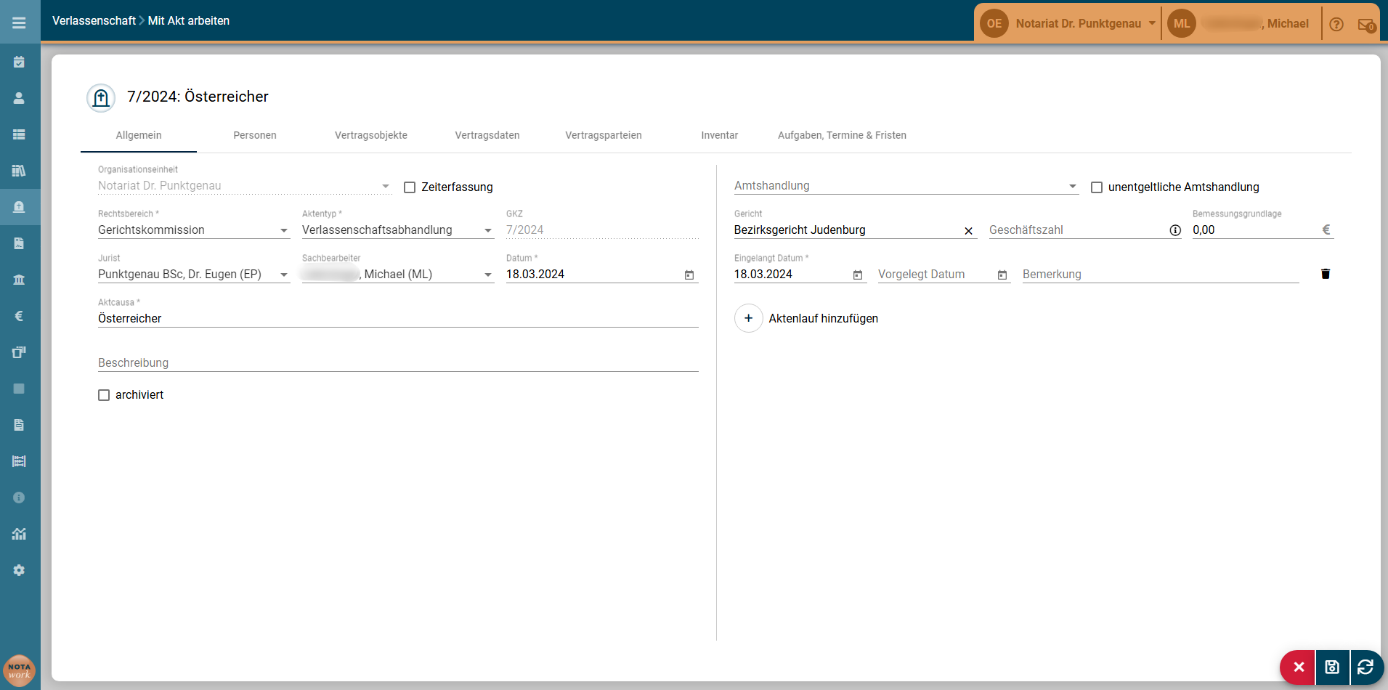Go to the Vertragsparteien tab
This screenshot has height=690, width=1388.
[603, 135]
